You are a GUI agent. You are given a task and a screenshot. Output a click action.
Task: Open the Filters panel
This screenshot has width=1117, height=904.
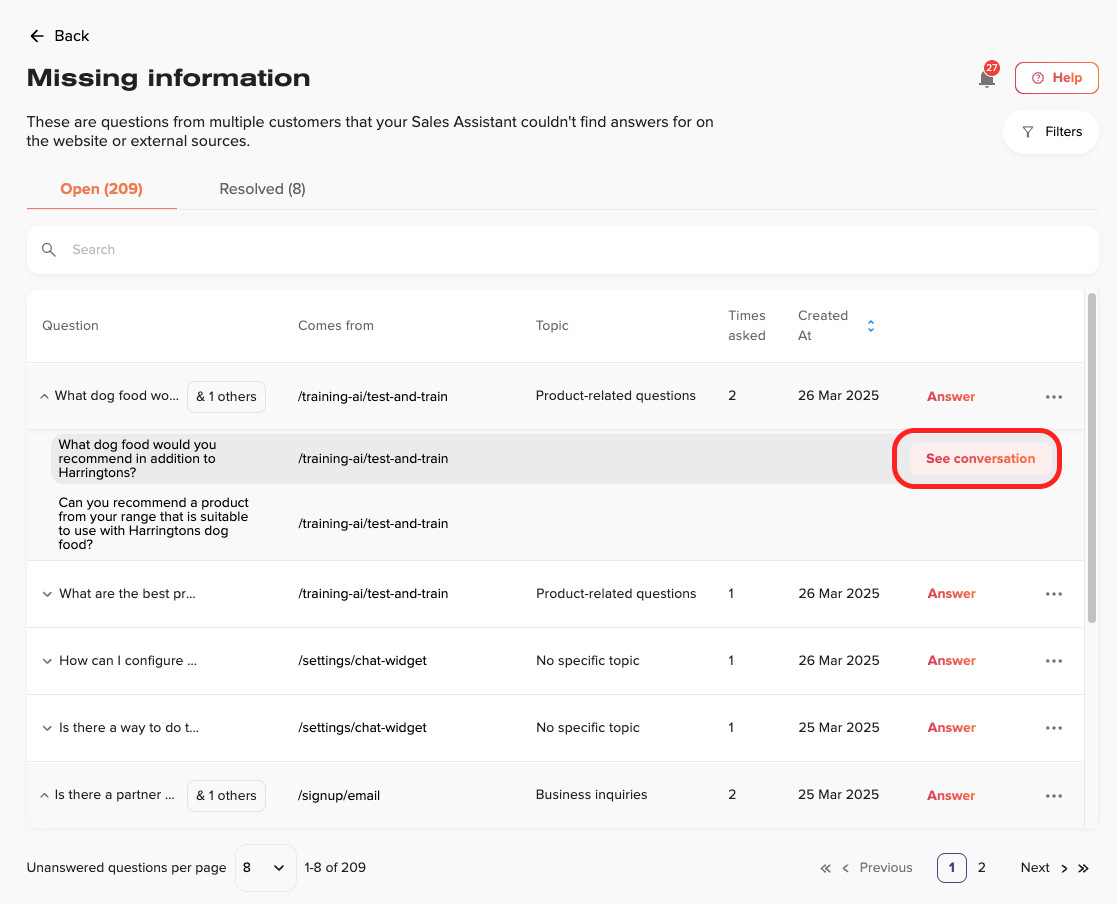[1051, 132]
